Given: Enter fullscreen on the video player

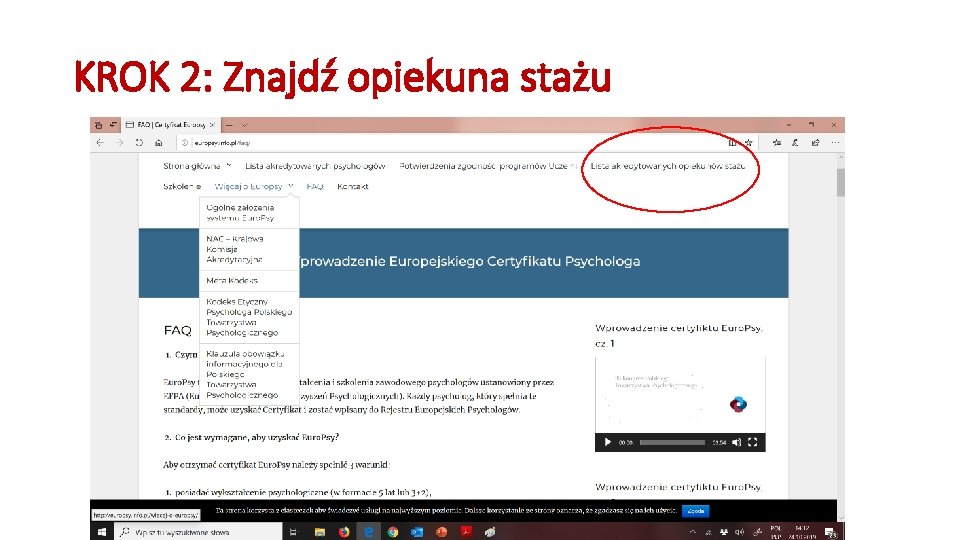Looking at the screenshot, I should pyautogui.click(x=752, y=442).
